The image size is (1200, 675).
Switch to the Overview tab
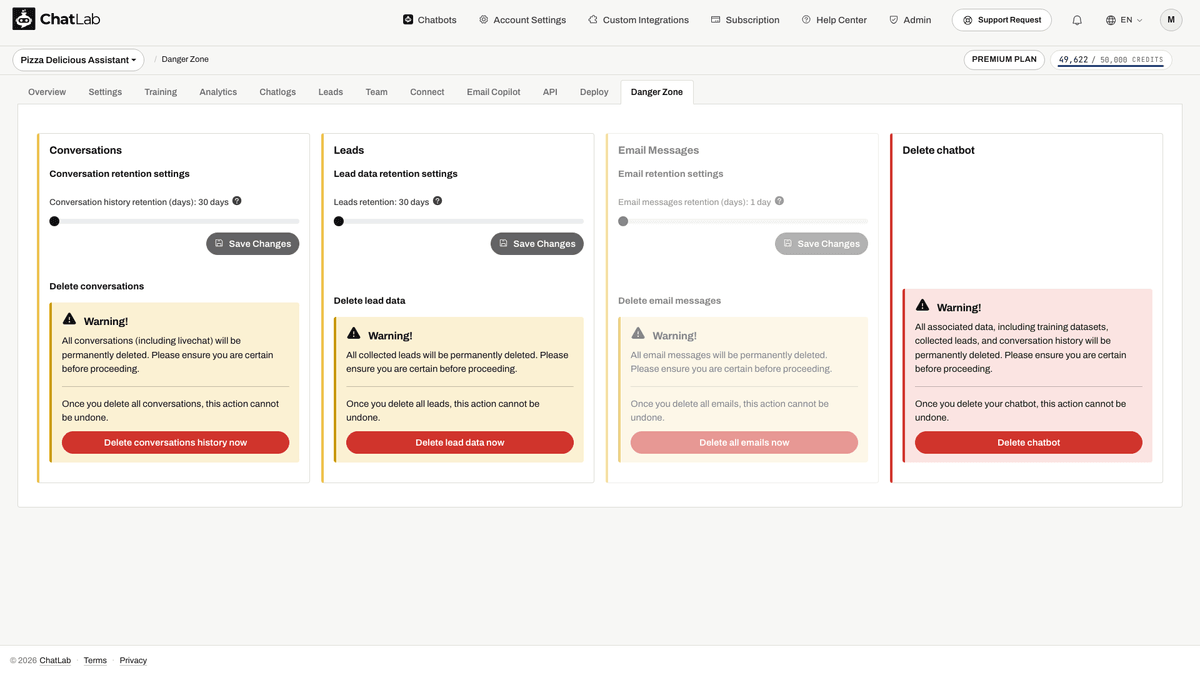coord(47,92)
